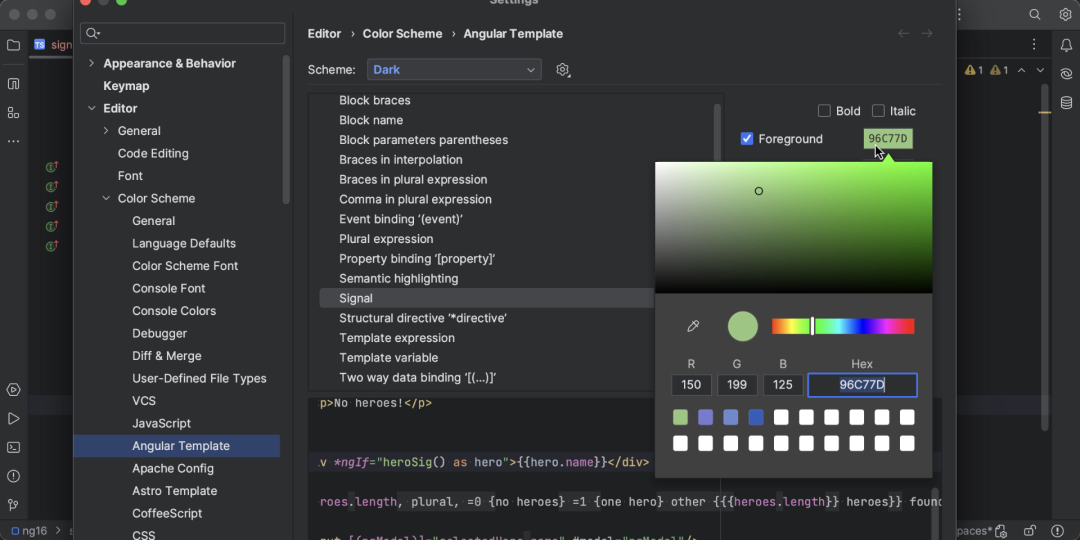This screenshot has width=1080, height=540.
Task: Click the settings search field
Action: (x=183, y=33)
